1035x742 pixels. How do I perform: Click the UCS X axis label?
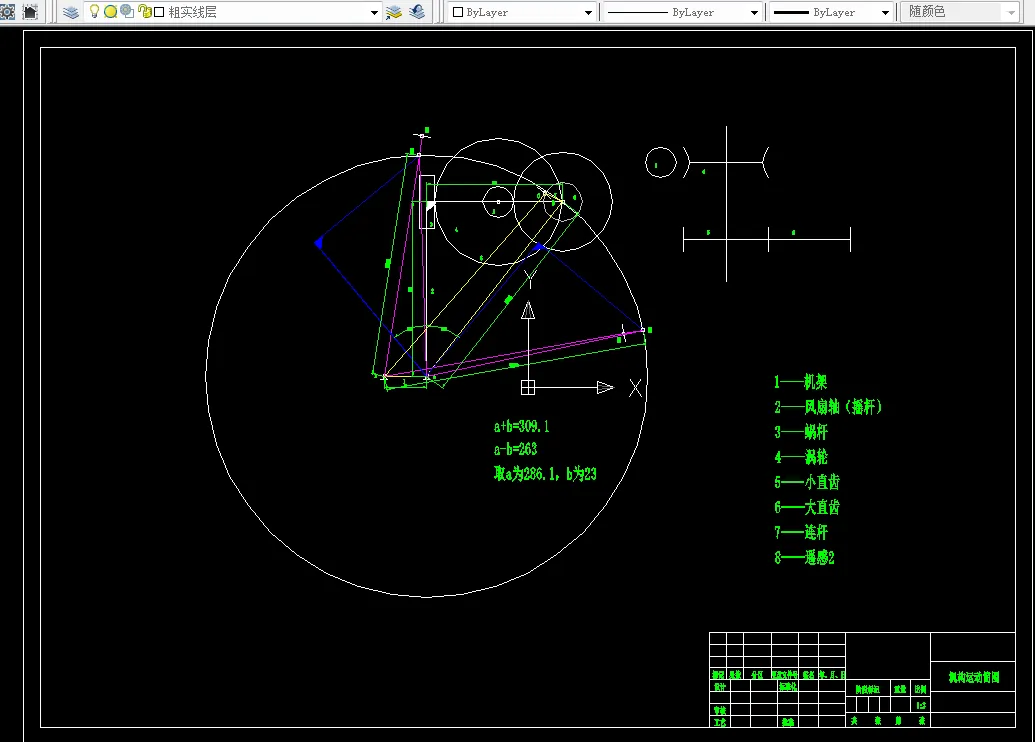click(x=635, y=388)
